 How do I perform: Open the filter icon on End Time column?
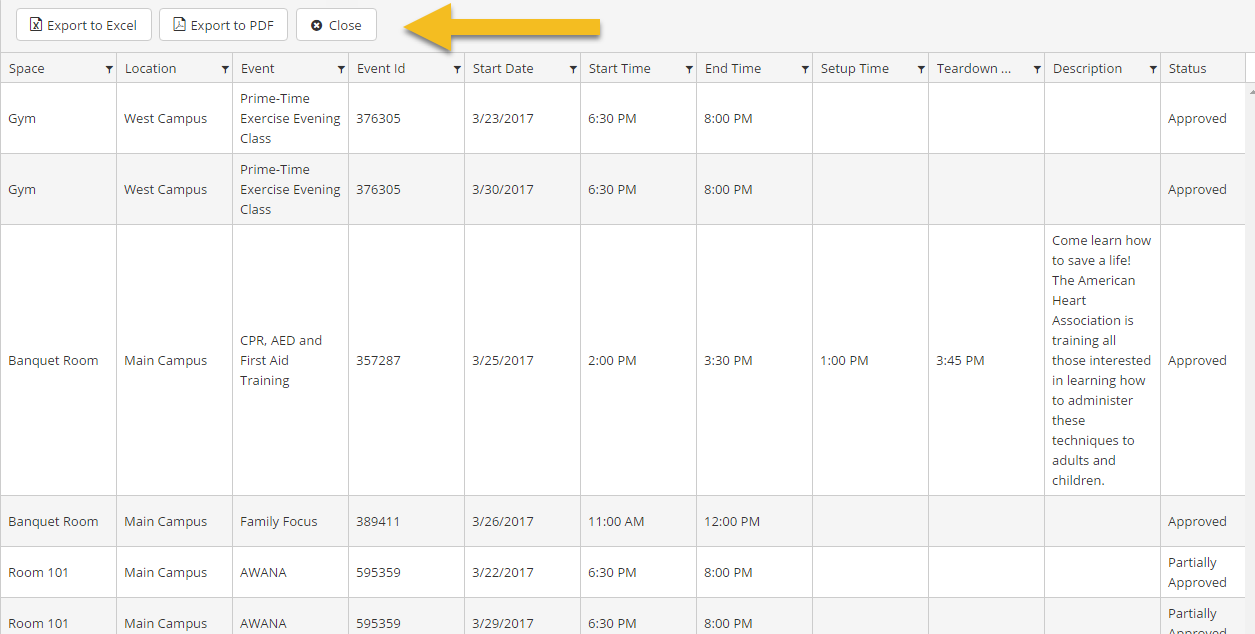click(805, 69)
